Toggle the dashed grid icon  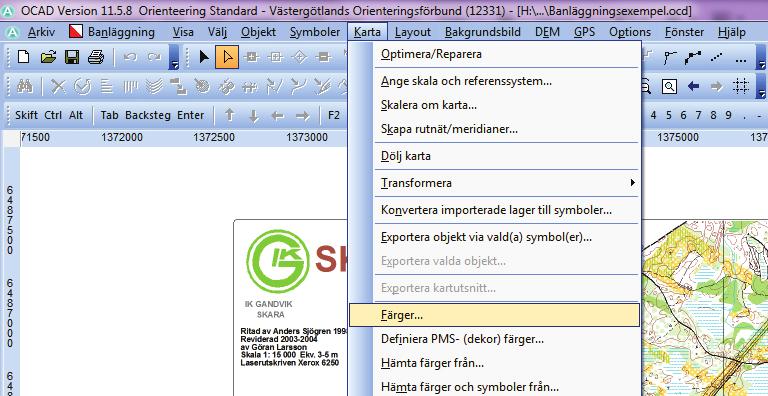point(741,87)
